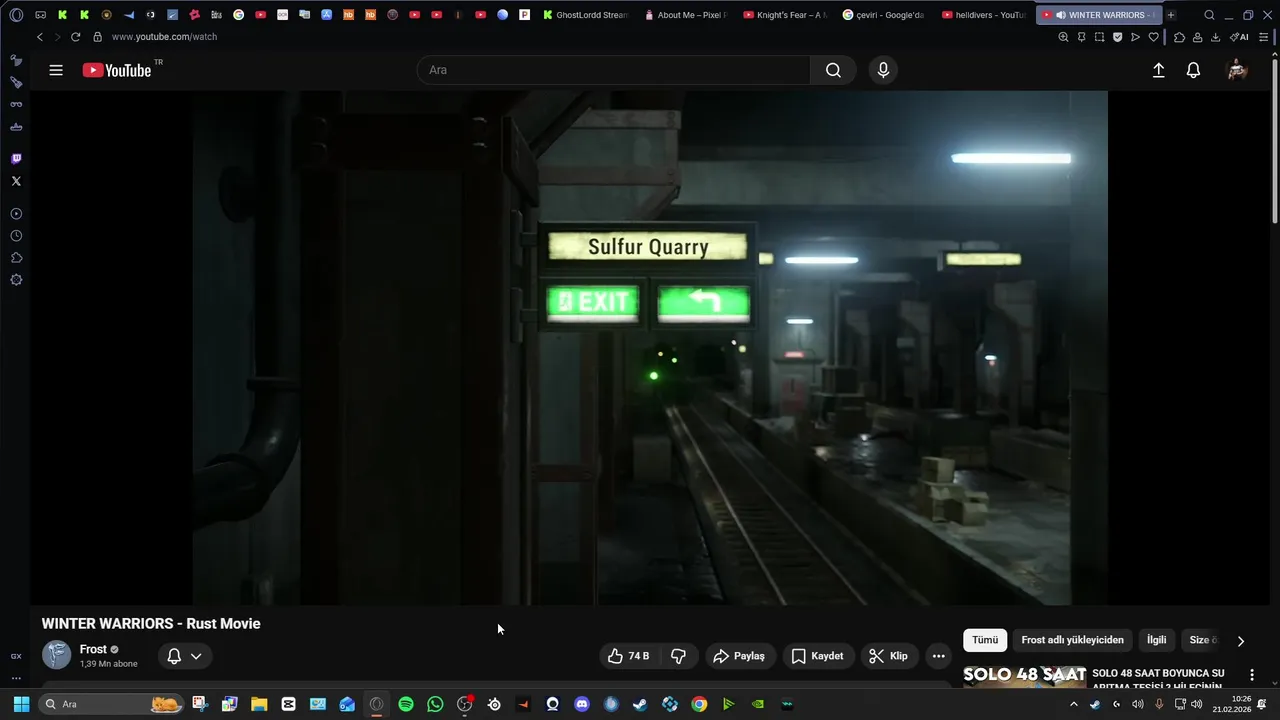Open the Easy setup sliders icon
The width and height of the screenshot is (1280, 720).
(x=1264, y=37)
